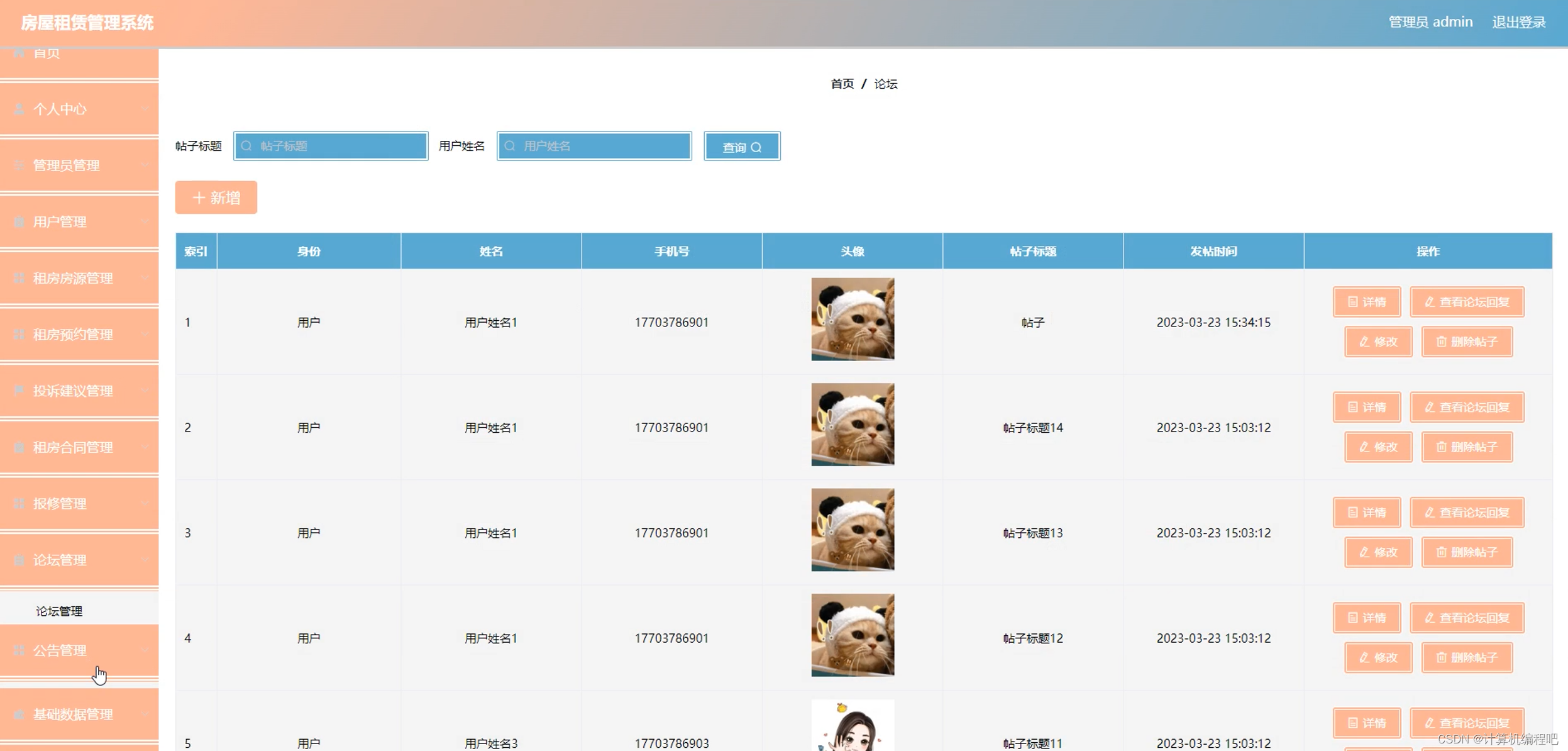The height and width of the screenshot is (751, 1568).
Task: Click trash icon to delete 帖子标题14
Action: coord(1441,447)
